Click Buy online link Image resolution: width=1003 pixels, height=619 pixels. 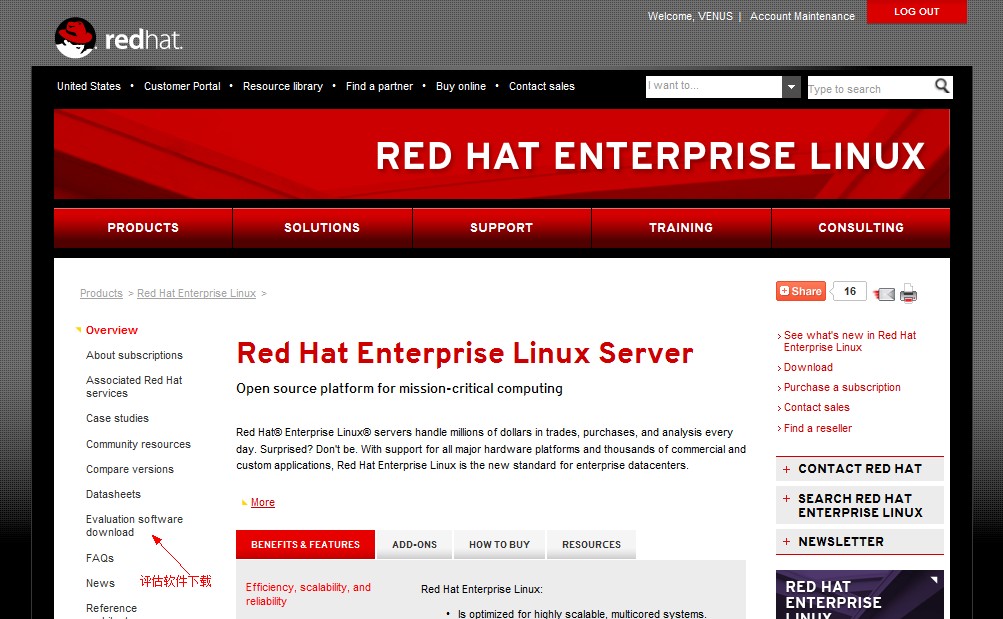461,86
